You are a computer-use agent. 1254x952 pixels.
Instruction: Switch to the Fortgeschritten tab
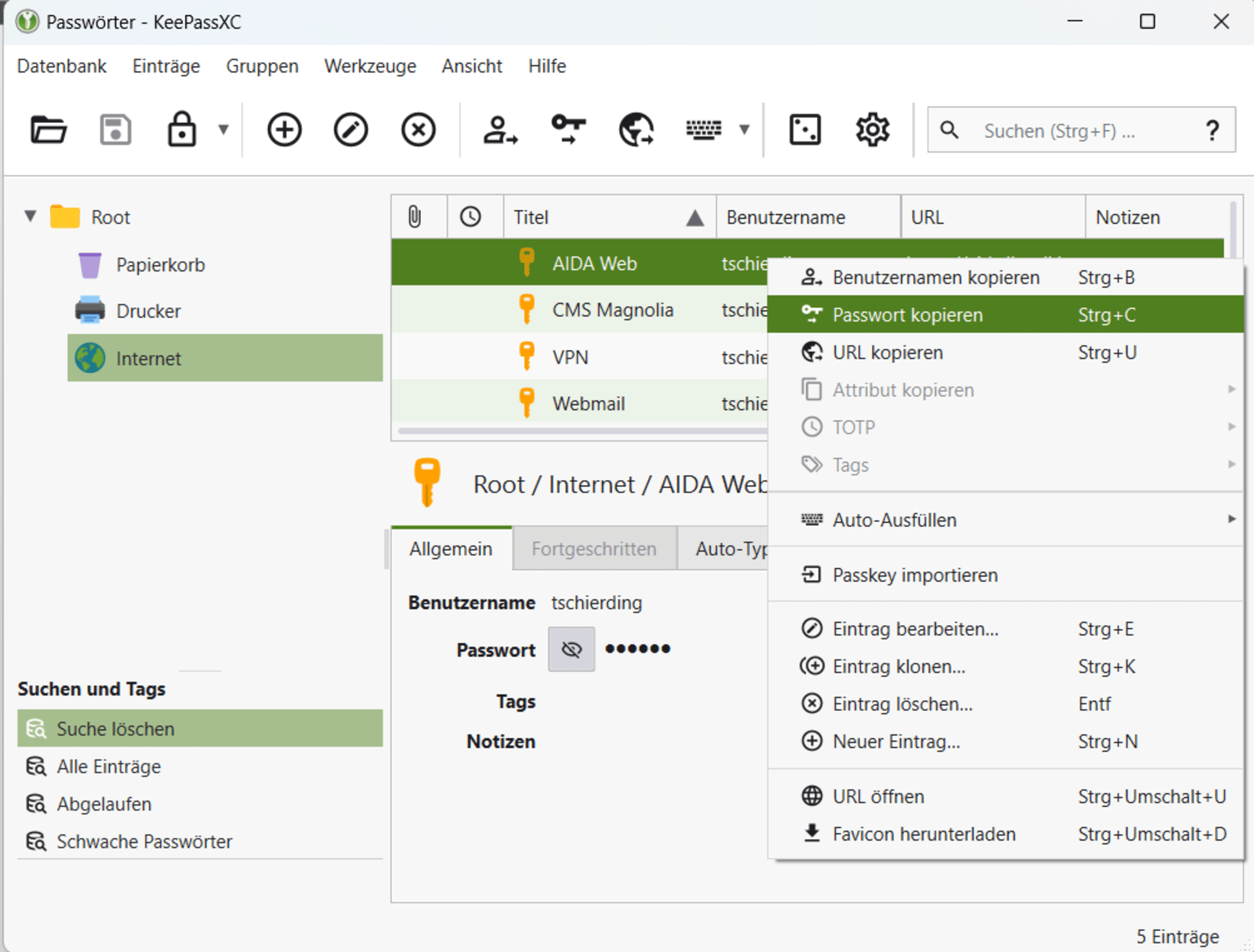point(594,549)
